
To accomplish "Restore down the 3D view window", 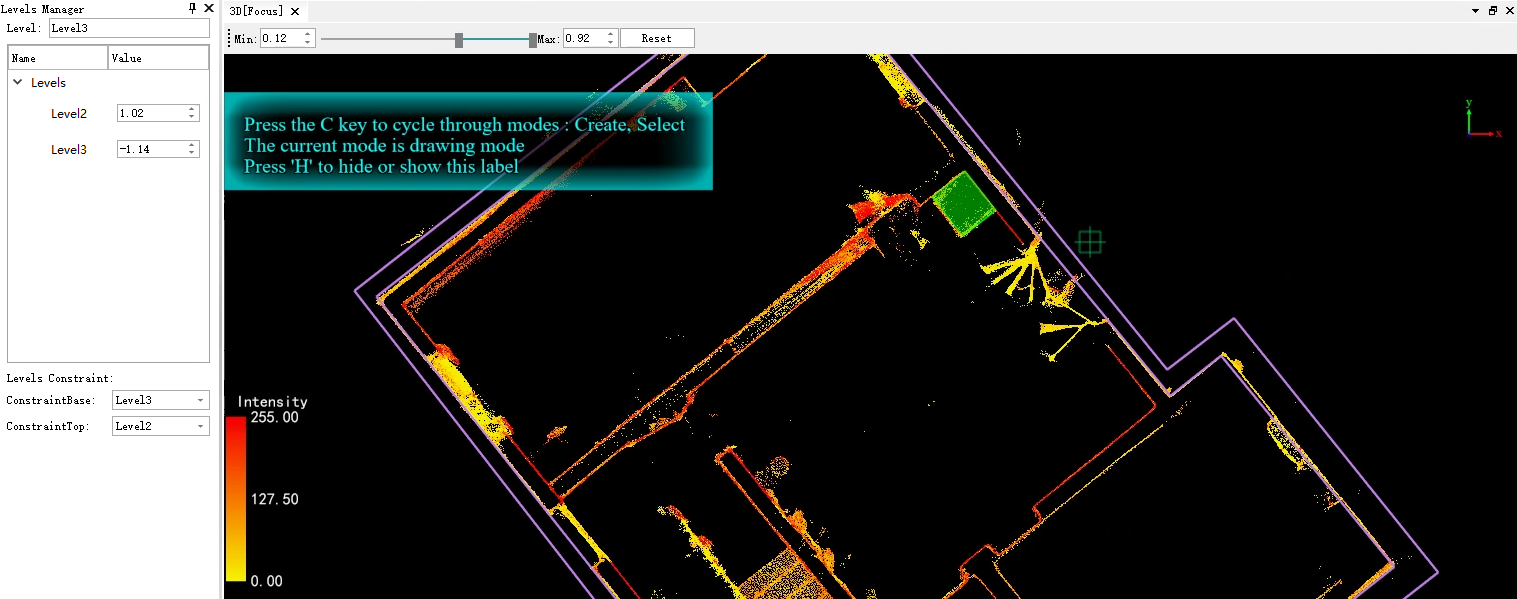I will pyautogui.click(x=1492, y=11).
